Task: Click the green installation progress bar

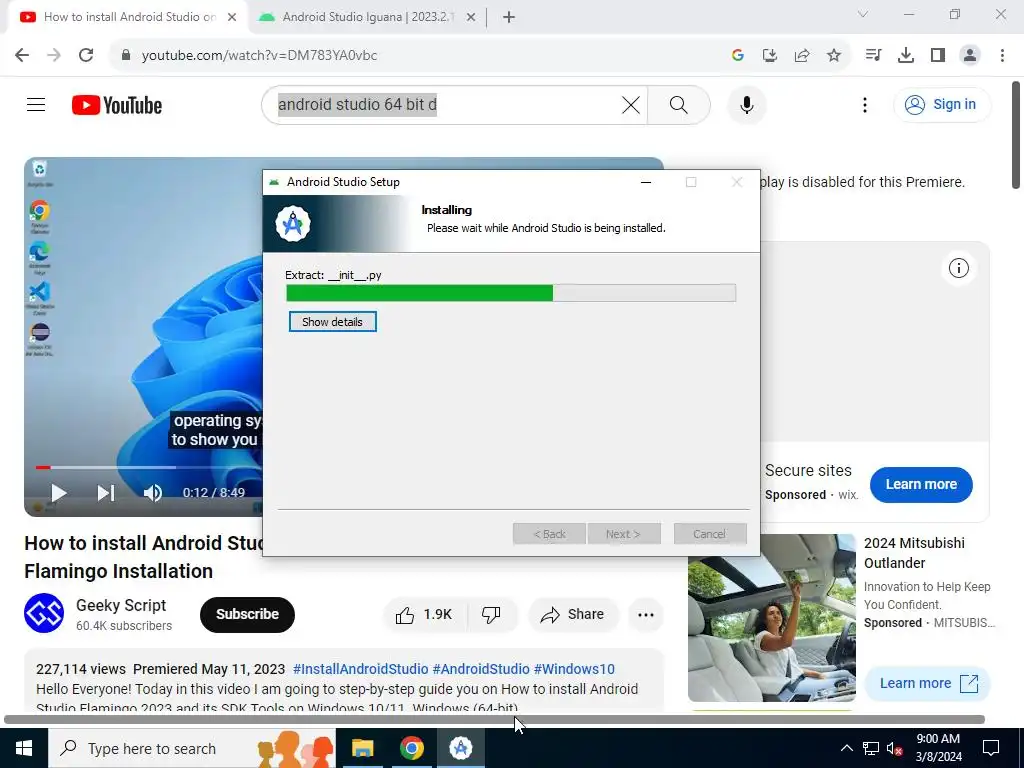Action: point(511,293)
